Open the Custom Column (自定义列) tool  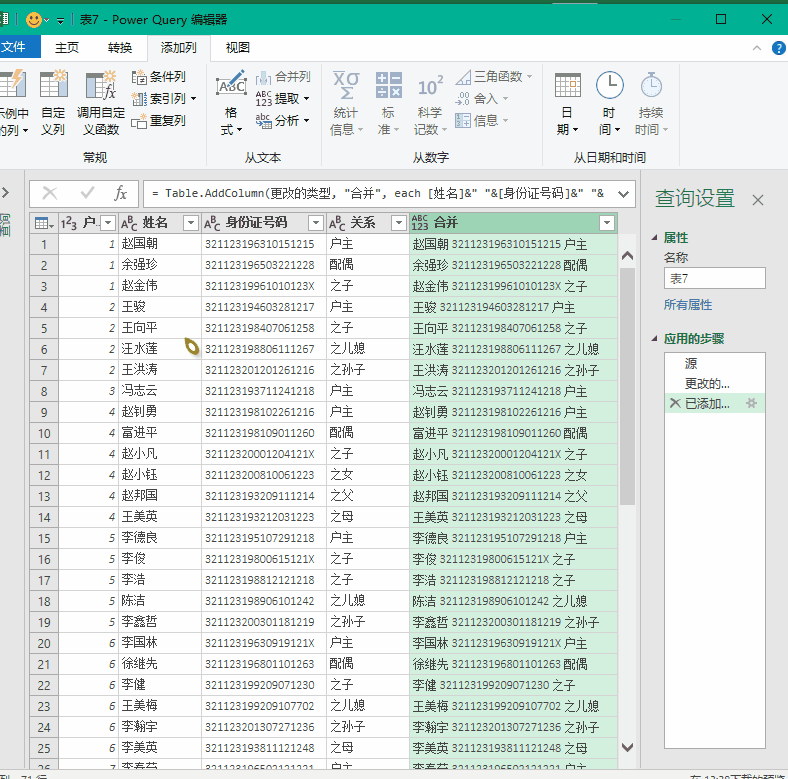point(53,103)
